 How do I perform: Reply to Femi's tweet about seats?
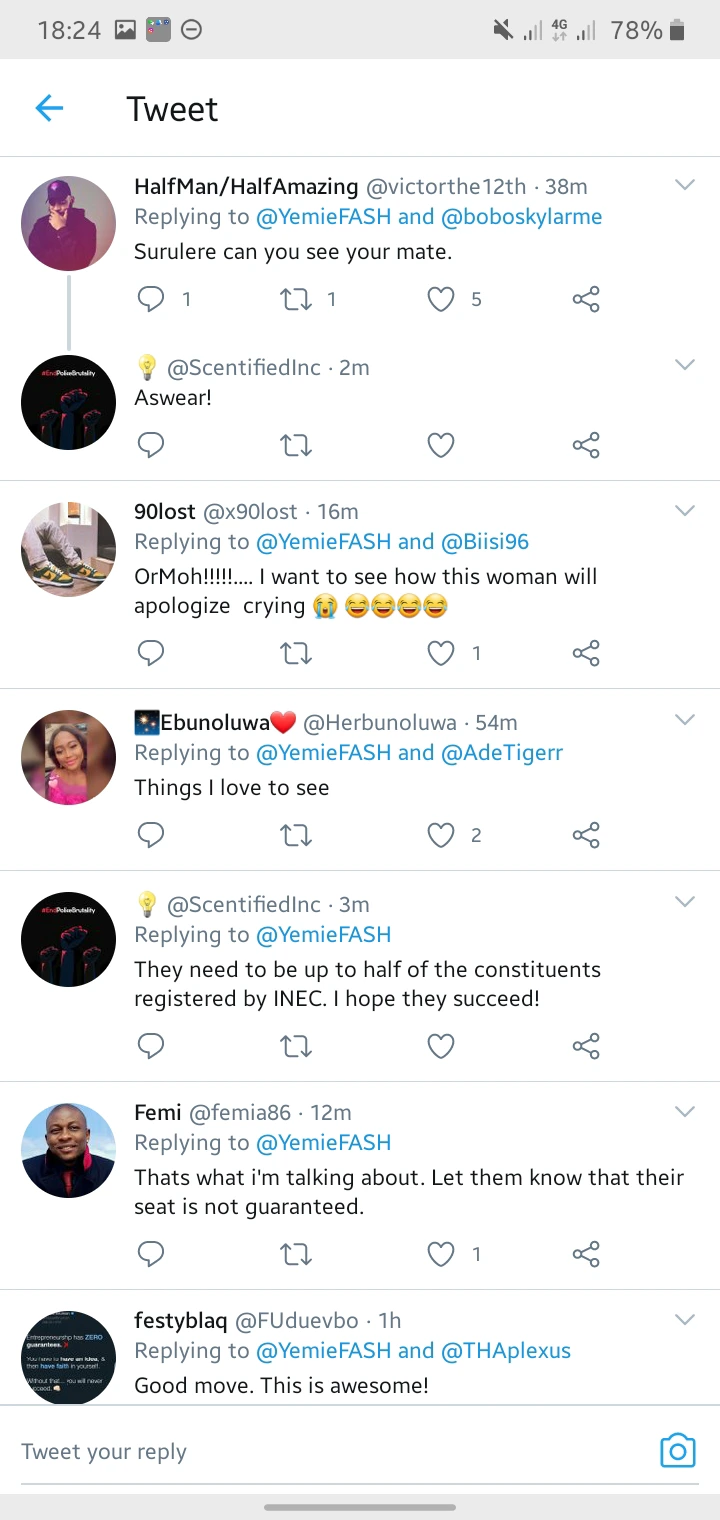(151, 1253)
